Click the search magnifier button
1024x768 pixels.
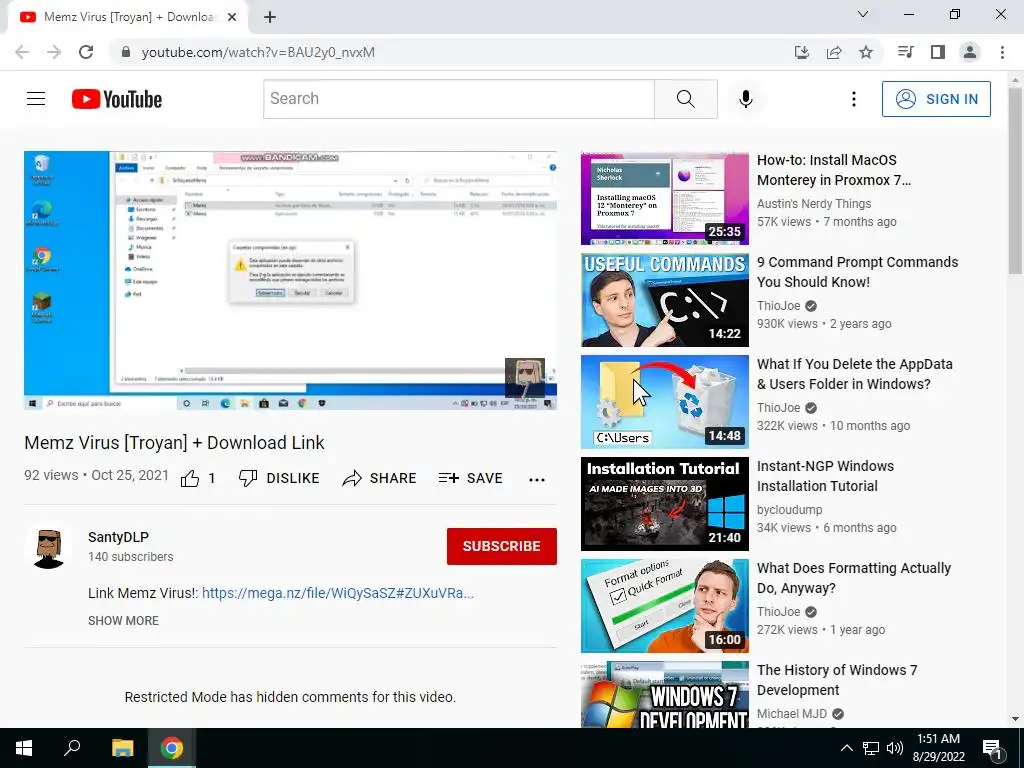[x=686, y=99]
